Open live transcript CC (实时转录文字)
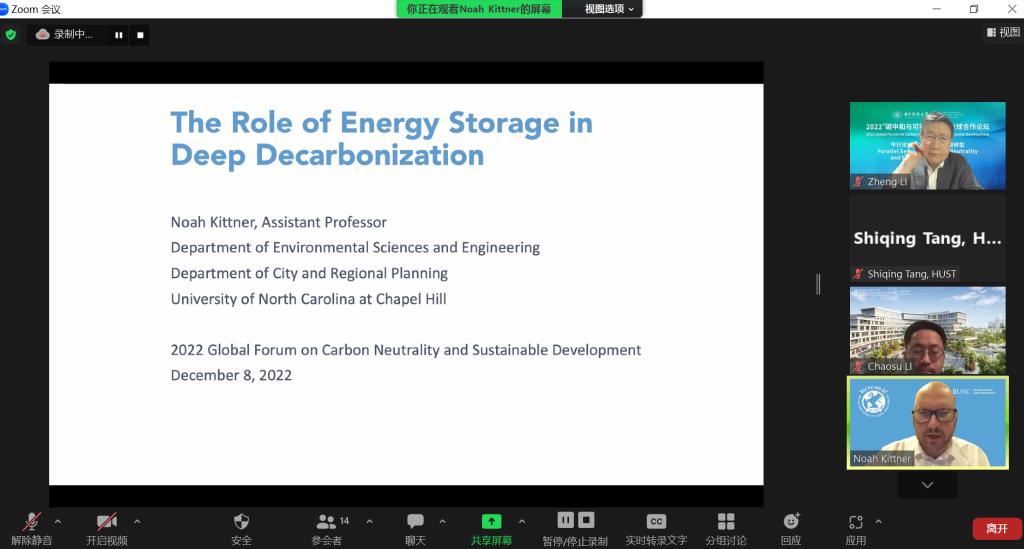The image size is (1024, 549). [x=656, y=523]
